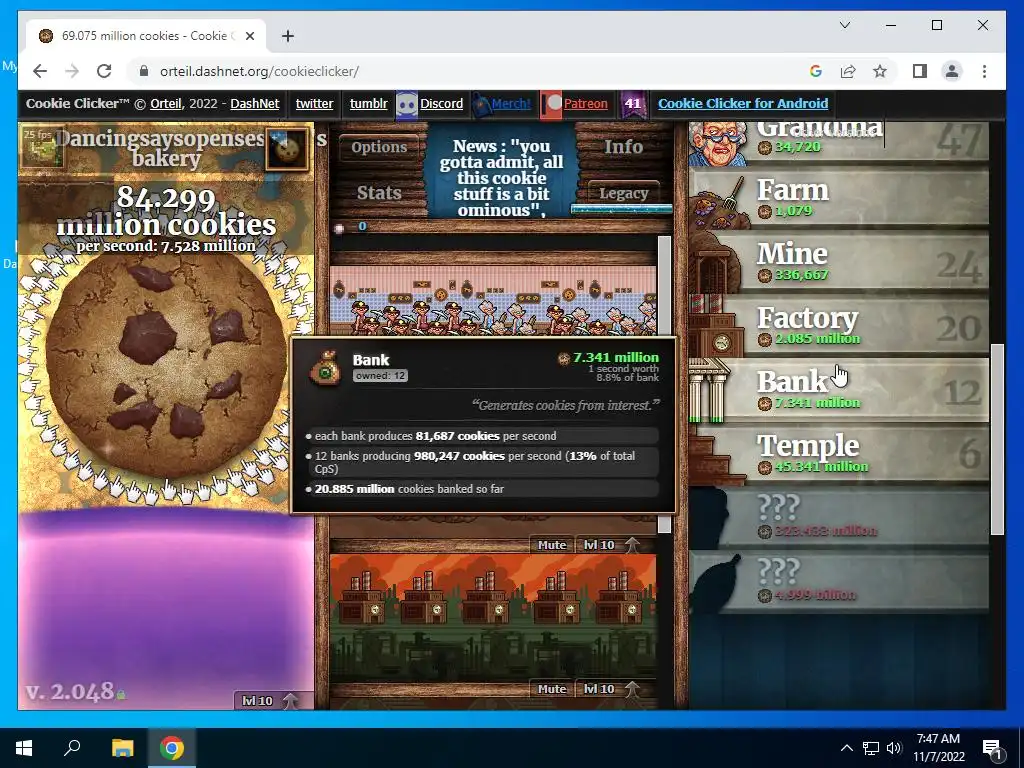Open the notification center icon
Screen dimensions: 1024x768
[x=991, y=750]
